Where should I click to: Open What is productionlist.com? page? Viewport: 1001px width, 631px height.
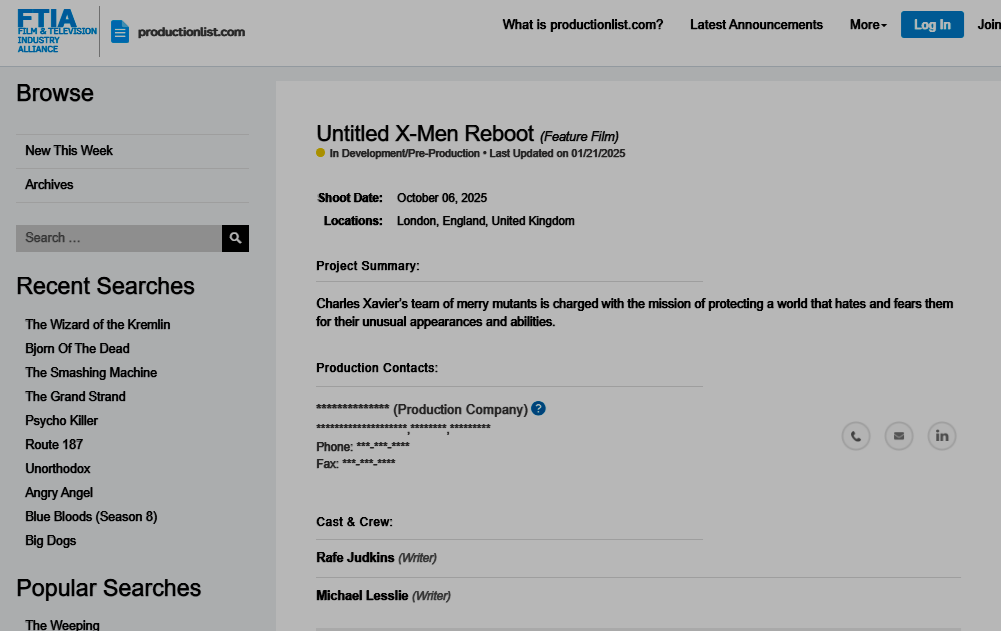pos(582,25)
